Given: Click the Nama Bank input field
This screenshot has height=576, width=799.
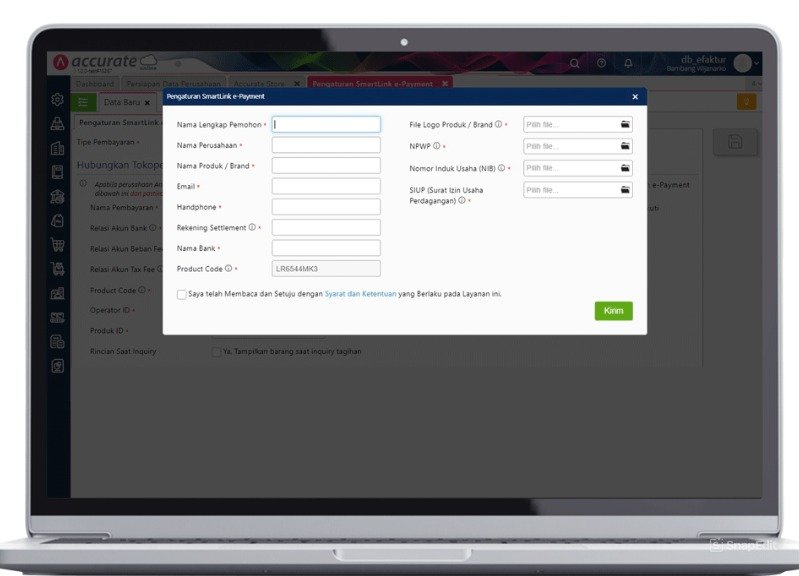Looking at the screenshot, I should pos(326,248).
